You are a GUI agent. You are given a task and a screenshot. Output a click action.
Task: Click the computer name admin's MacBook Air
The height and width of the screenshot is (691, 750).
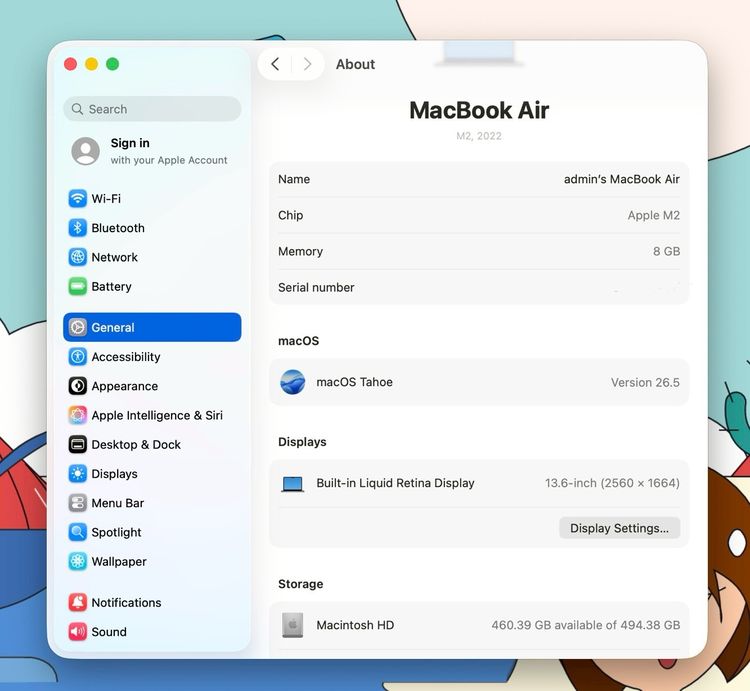(622, 179)
